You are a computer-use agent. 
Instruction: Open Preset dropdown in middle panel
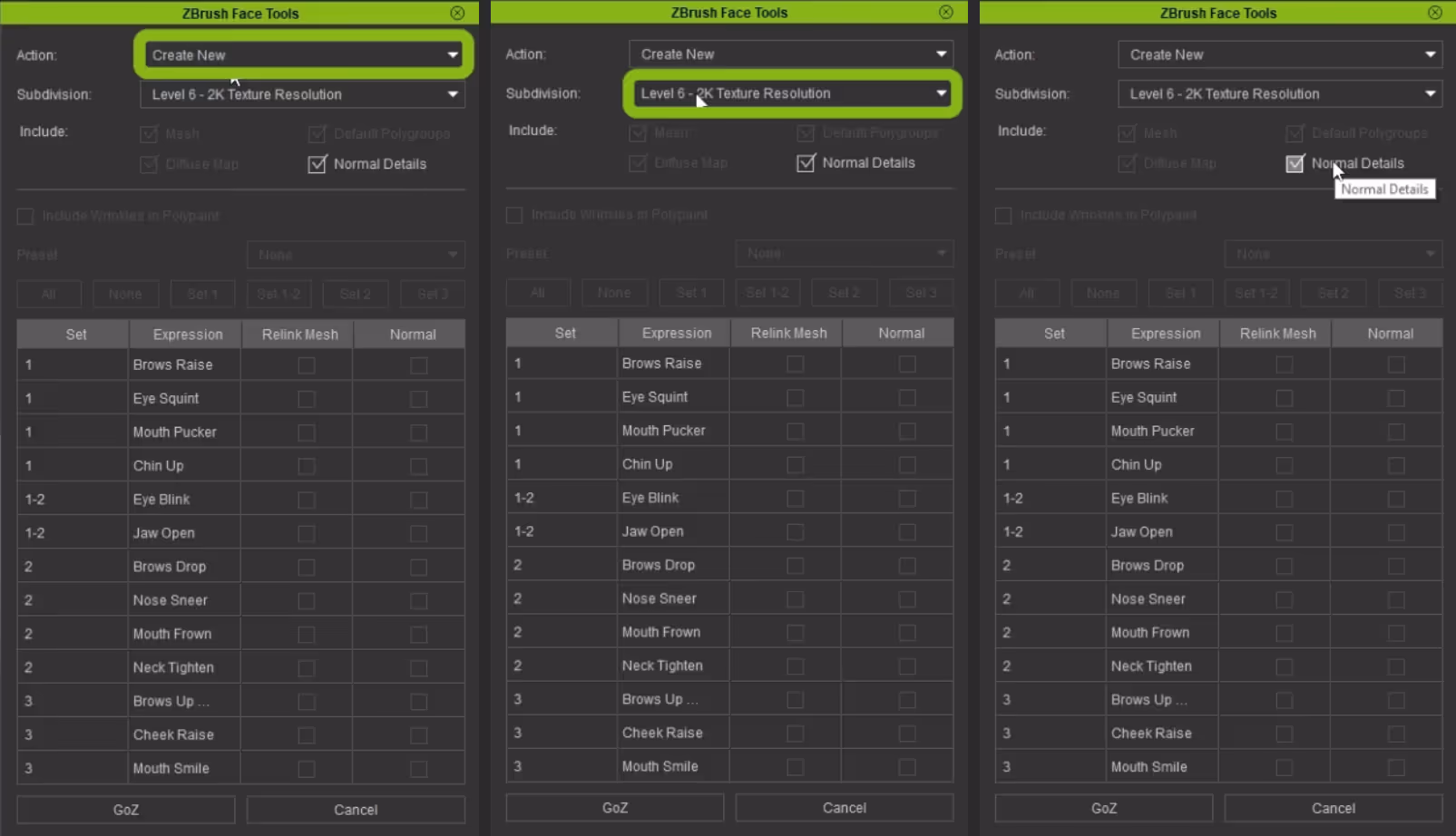coord(845,253)
